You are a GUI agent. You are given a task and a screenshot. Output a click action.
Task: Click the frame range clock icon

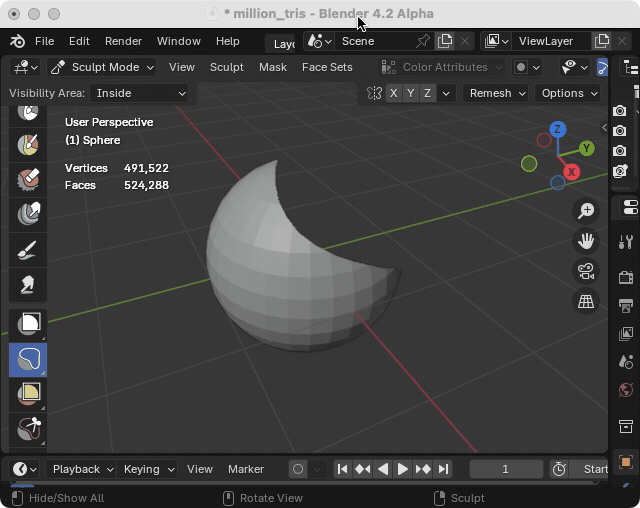pos(559,469)
